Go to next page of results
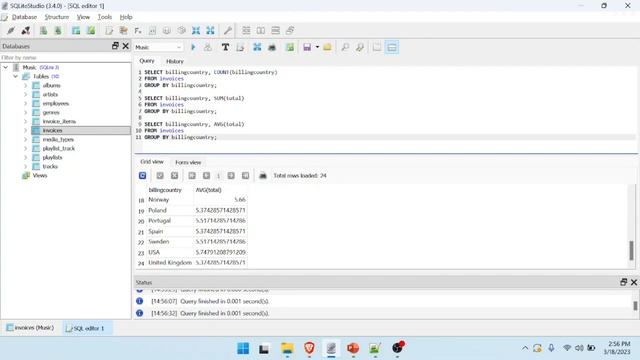Viewport: 640px width, 360px height. point(231,176)
